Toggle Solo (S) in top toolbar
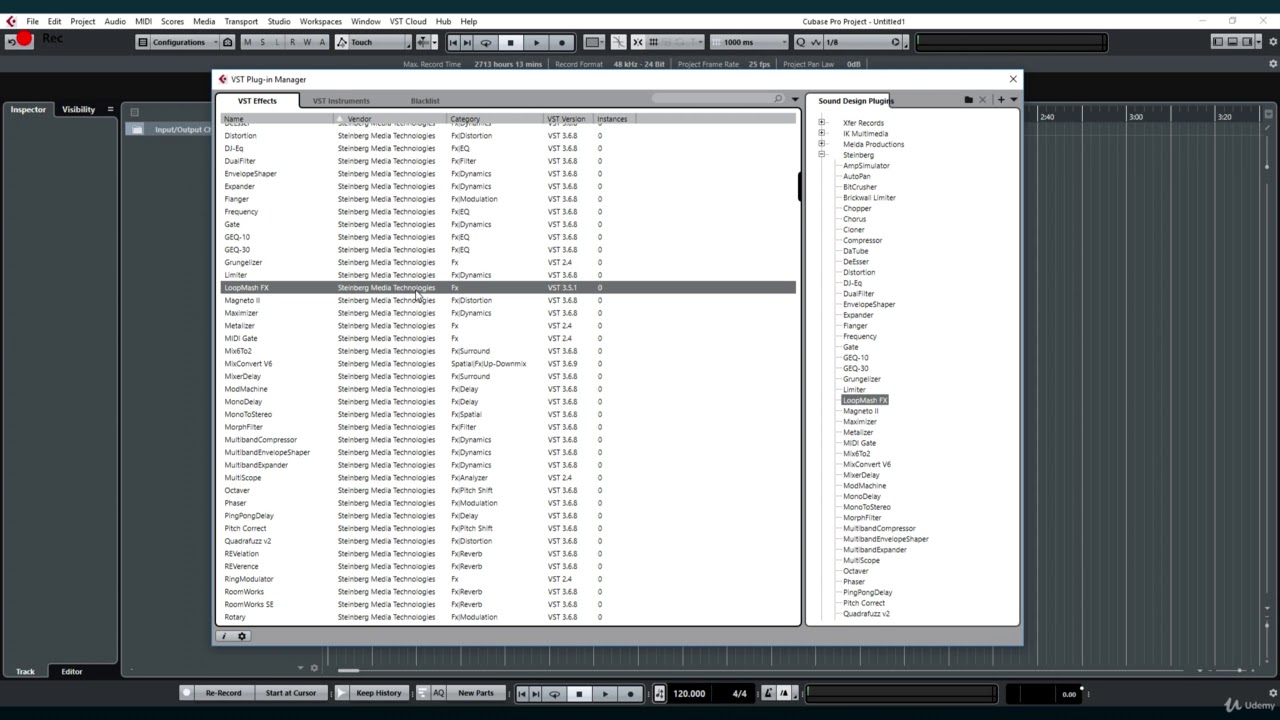1280x720 pixels. pos(263,42)
